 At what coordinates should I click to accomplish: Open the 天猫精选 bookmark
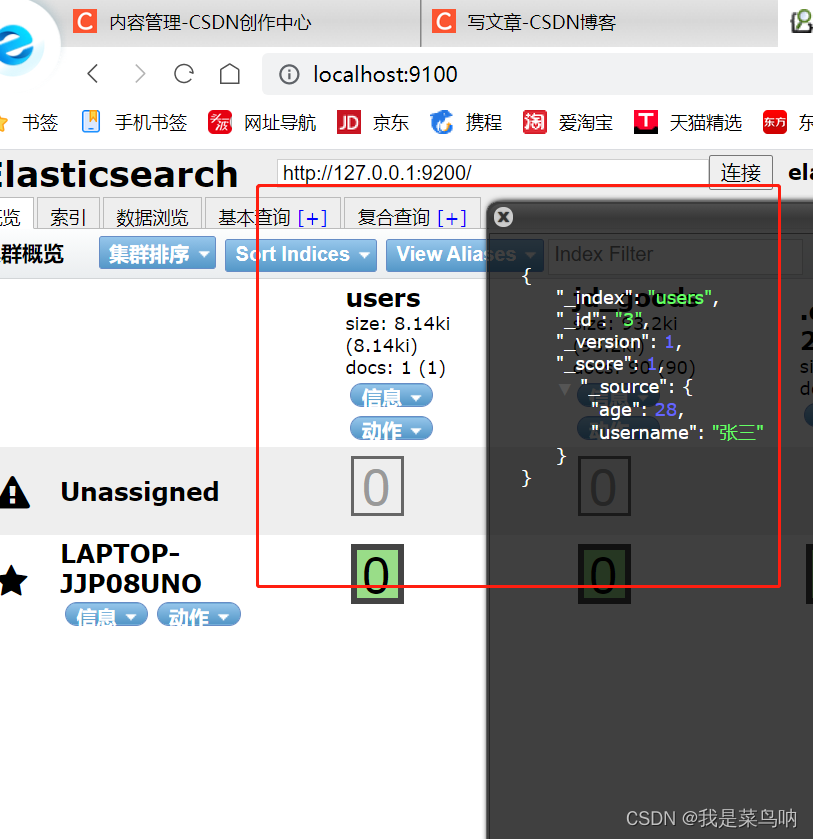point(688,123)
